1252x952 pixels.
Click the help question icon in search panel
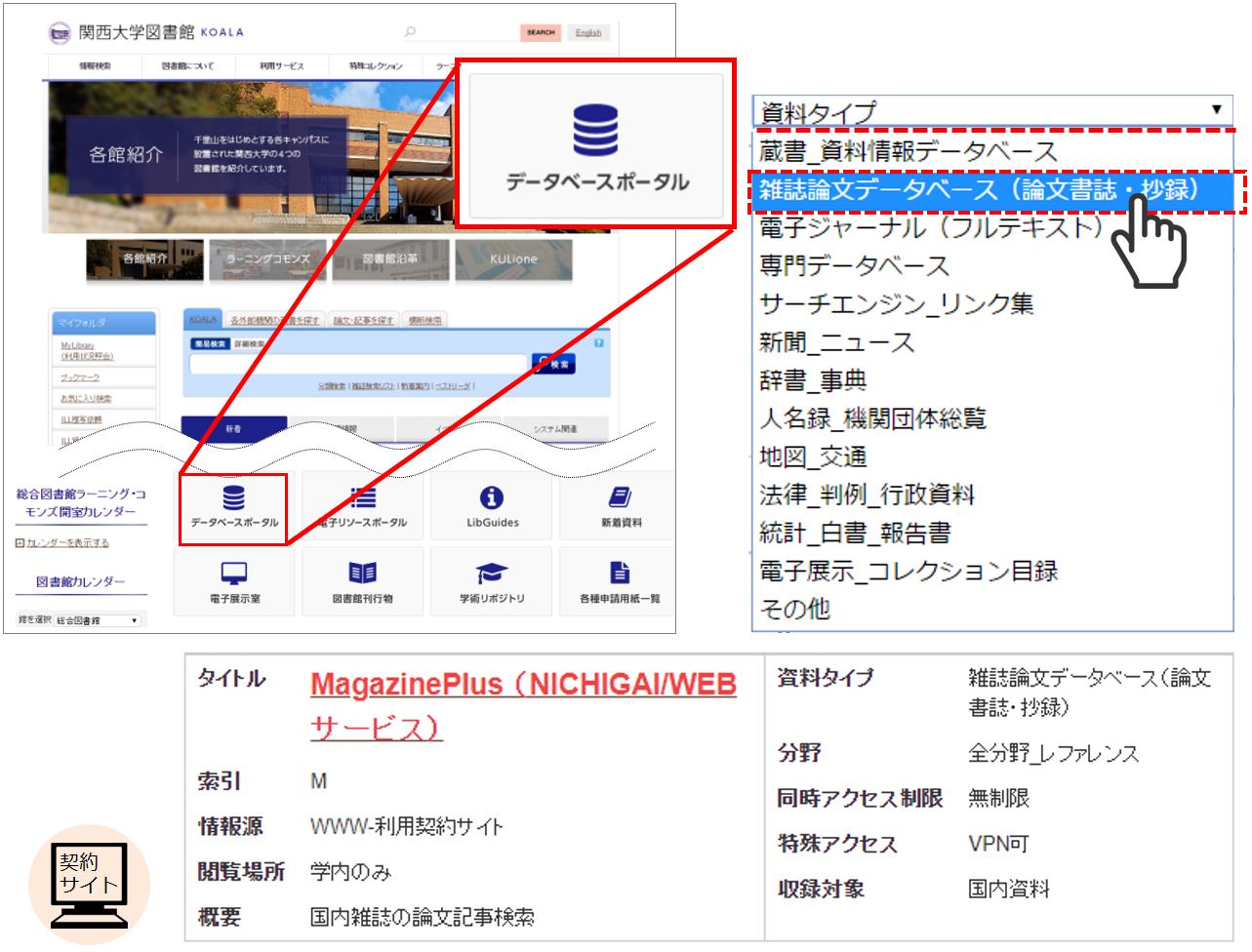point(598,342)
